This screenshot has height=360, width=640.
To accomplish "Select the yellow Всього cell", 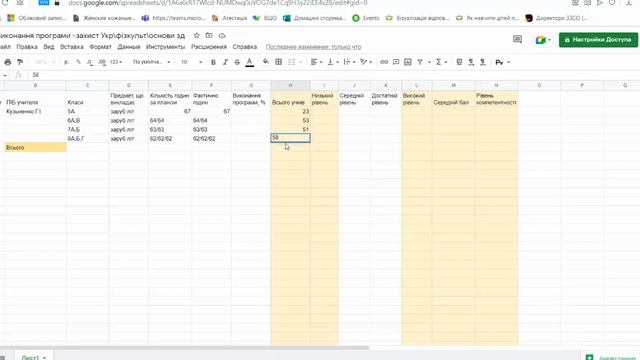I will tap(35, 147).
